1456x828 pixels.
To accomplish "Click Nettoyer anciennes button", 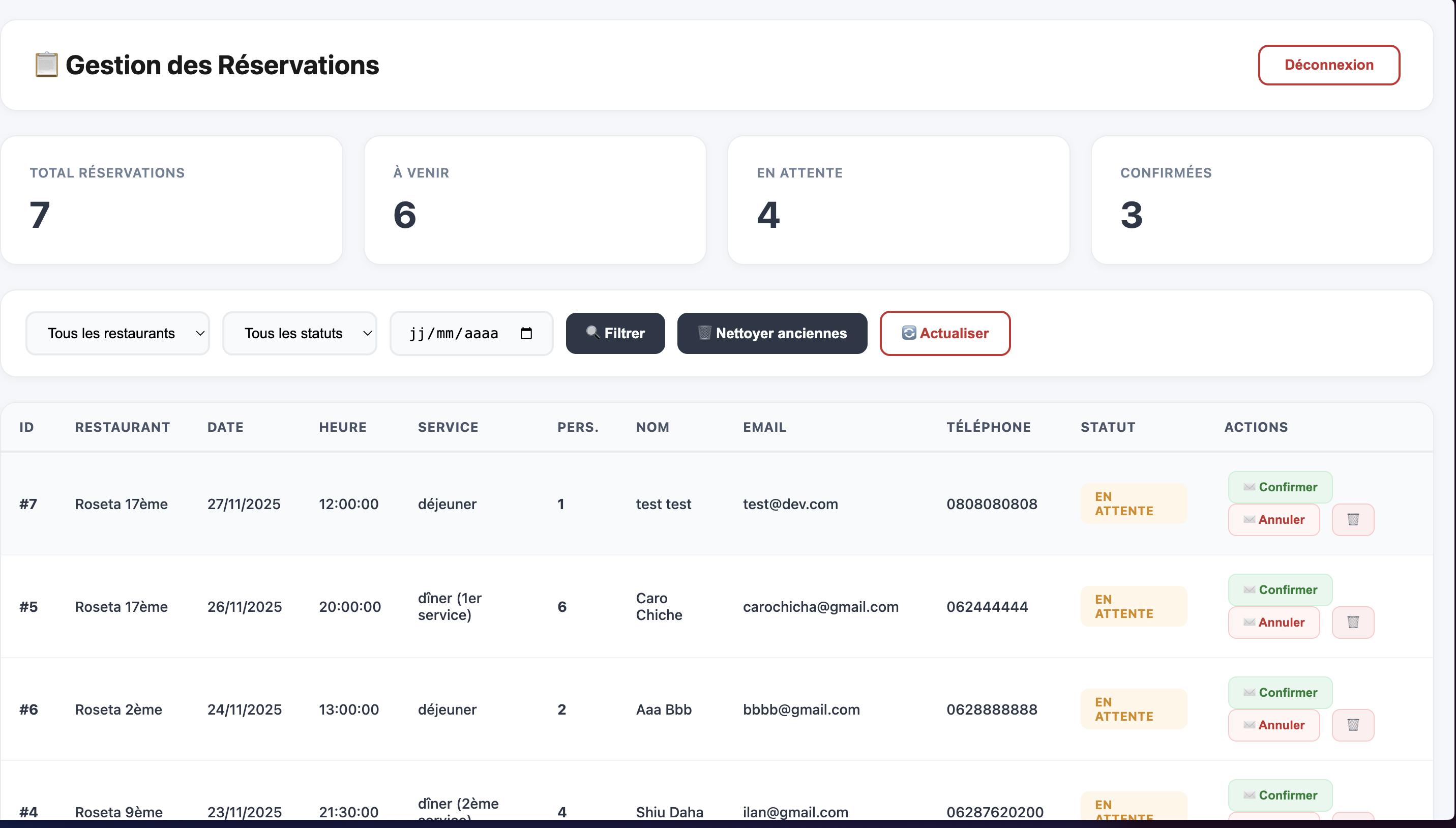I will coord(771,333).
